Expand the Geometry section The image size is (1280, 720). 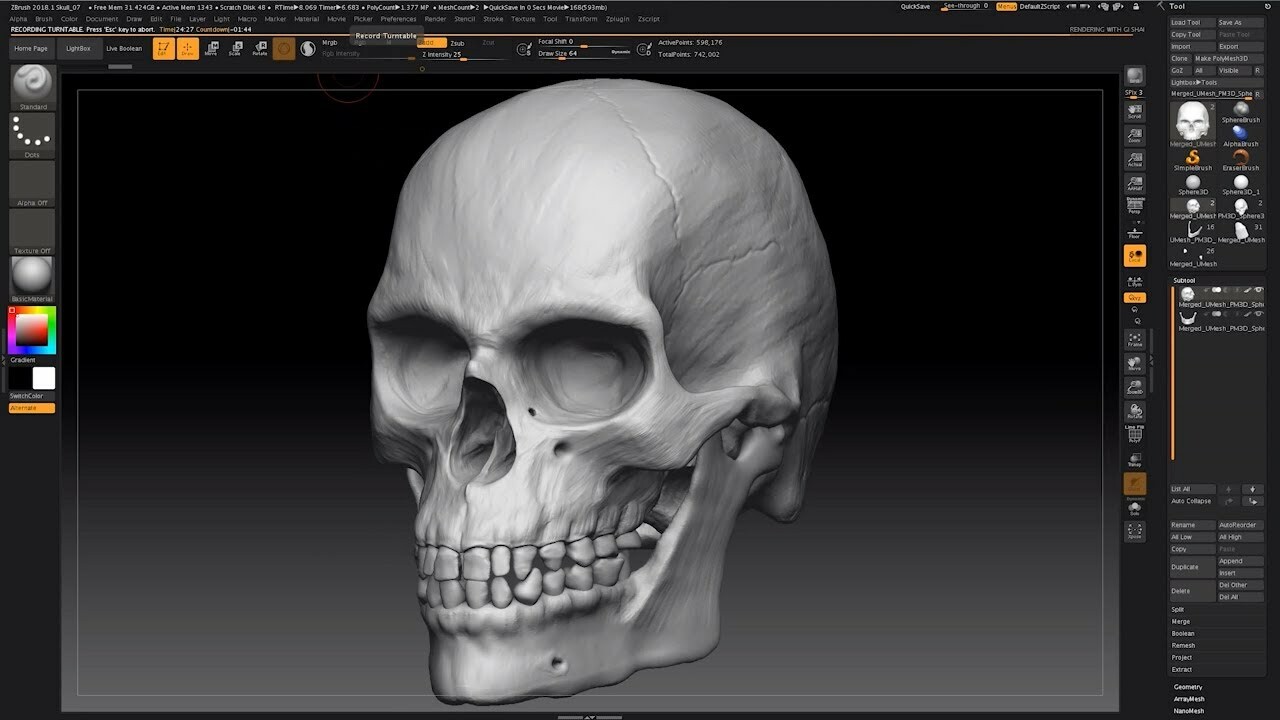pos(1186,687)
